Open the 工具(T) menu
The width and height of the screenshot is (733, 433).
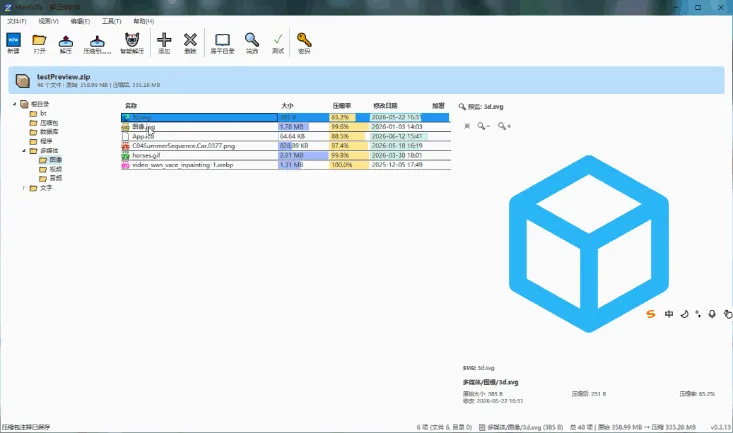point(111,21)
